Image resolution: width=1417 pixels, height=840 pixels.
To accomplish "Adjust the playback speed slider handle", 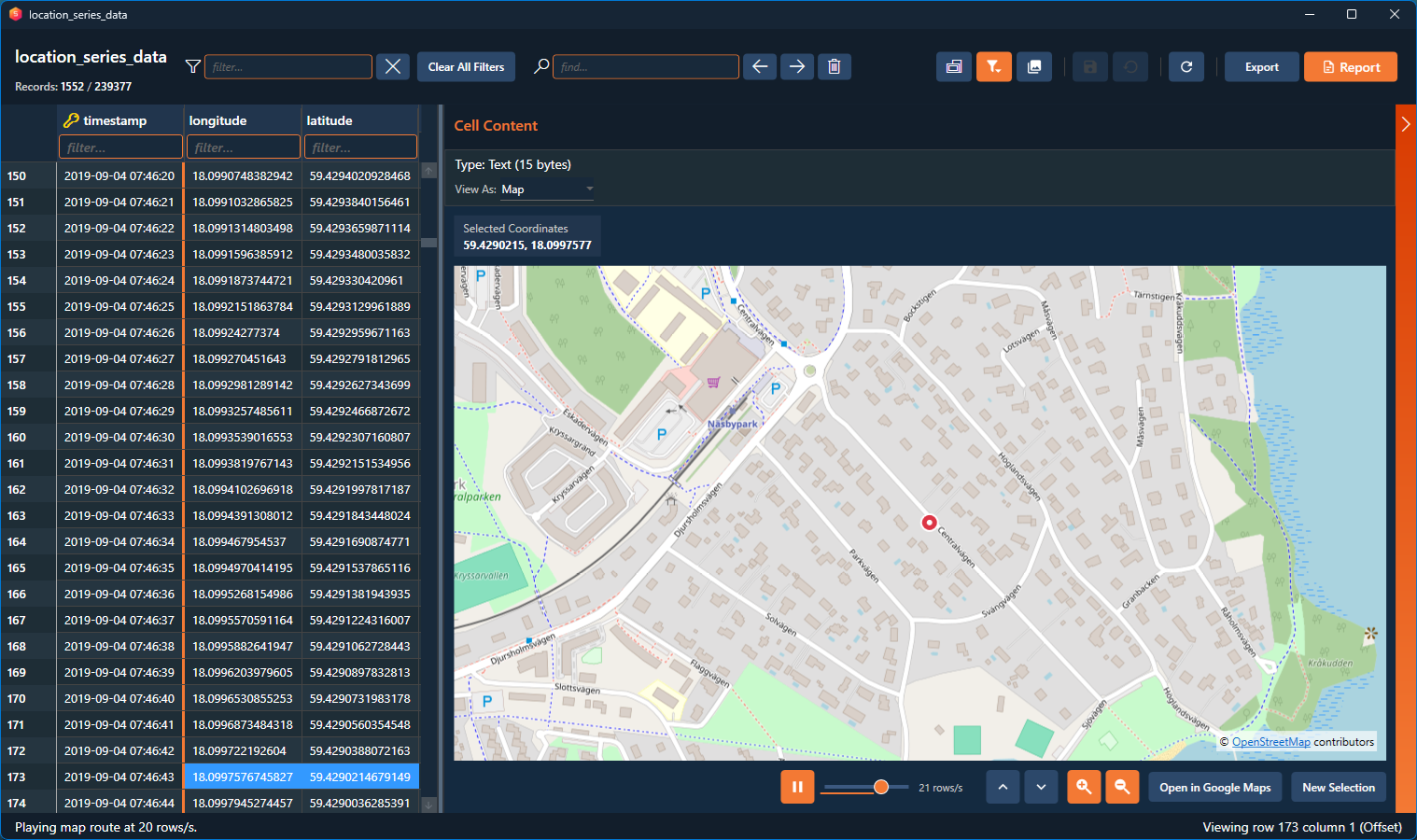I will (x=880, y=787).
